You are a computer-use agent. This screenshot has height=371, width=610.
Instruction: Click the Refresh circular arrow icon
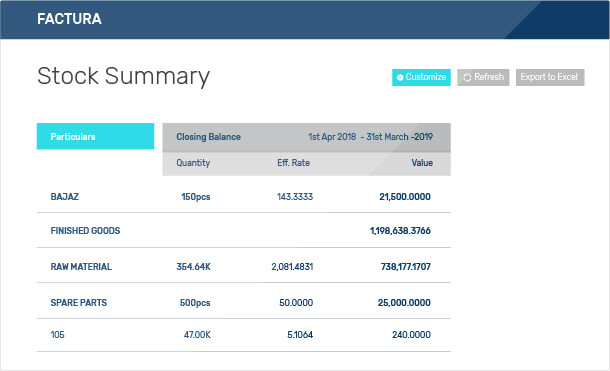point(467,78)
